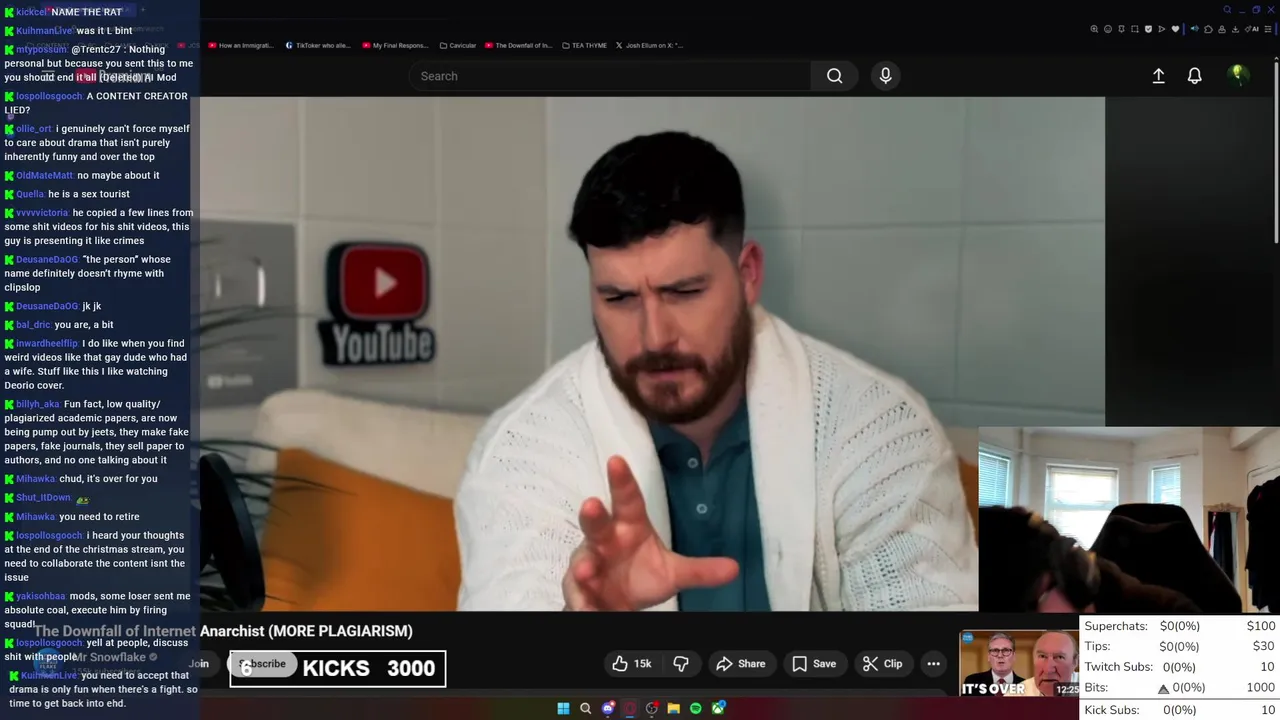Screen dimensions: 1280x720
Task: Click chat username 'inwardheelflip'
Action: click(47, 343)
